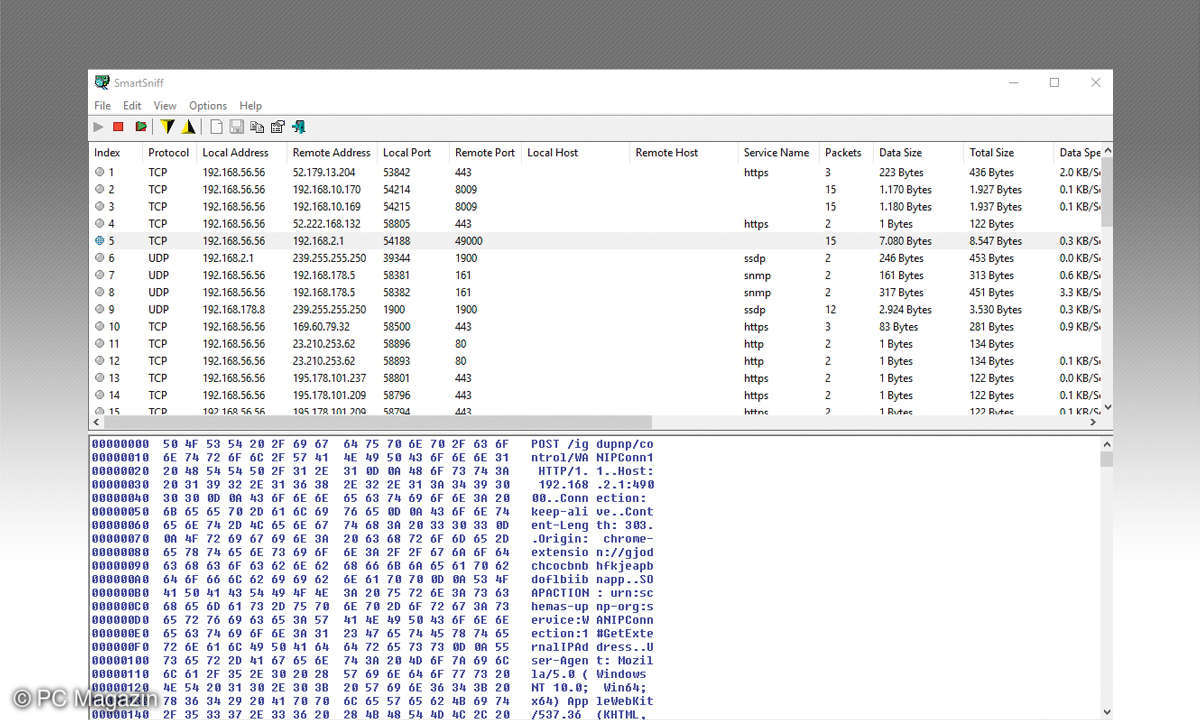Select row with remote address 192.168.10.170

click(595, 189)
